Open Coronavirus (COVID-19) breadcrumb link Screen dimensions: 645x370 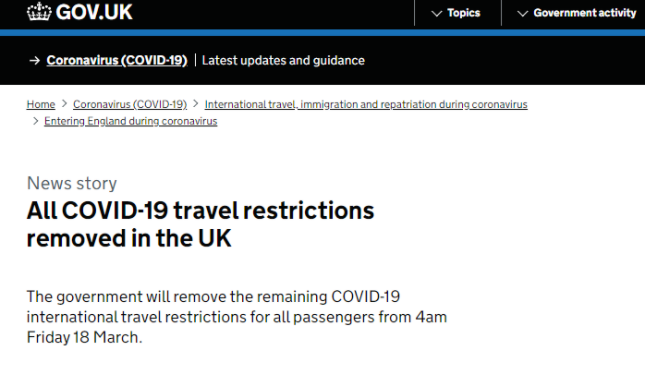coord(130,104)
